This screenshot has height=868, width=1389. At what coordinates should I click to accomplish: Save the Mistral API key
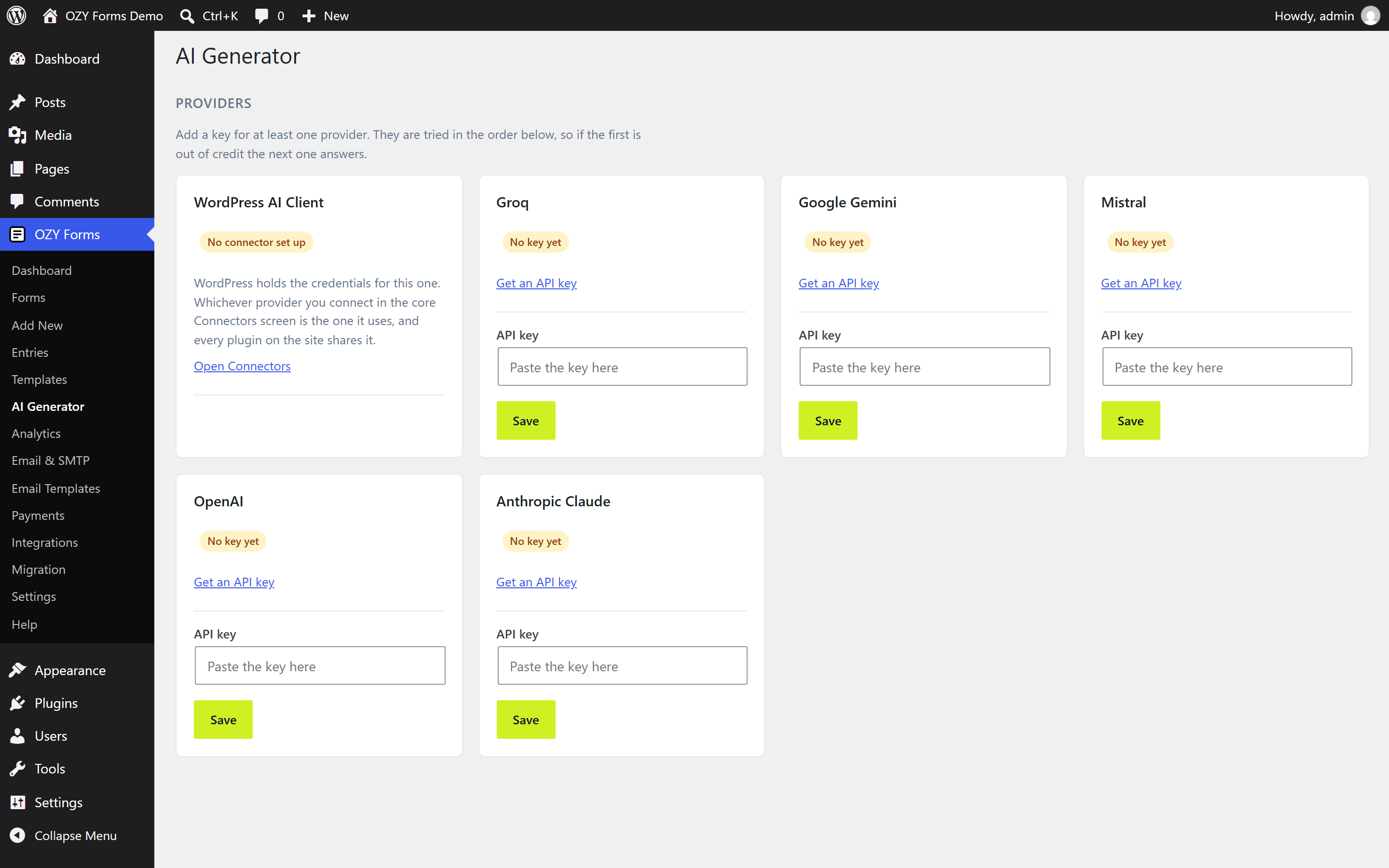1130,420
